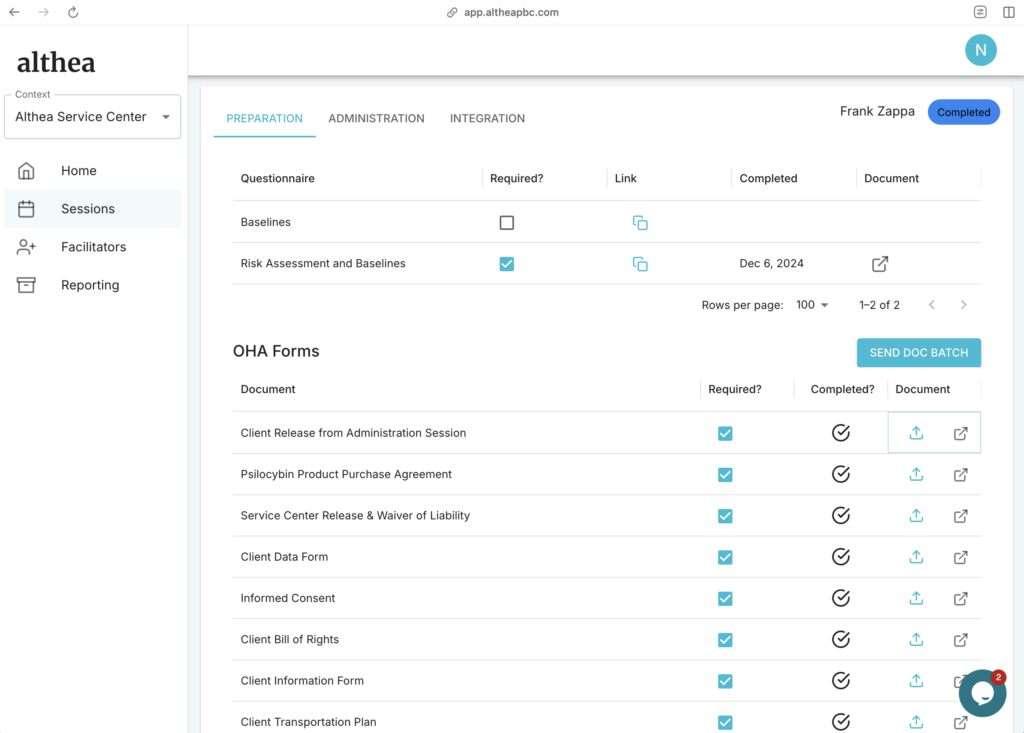Switch to the Administration tab
The height and width of the screenshot is (733, 1024).
point(376,118)
